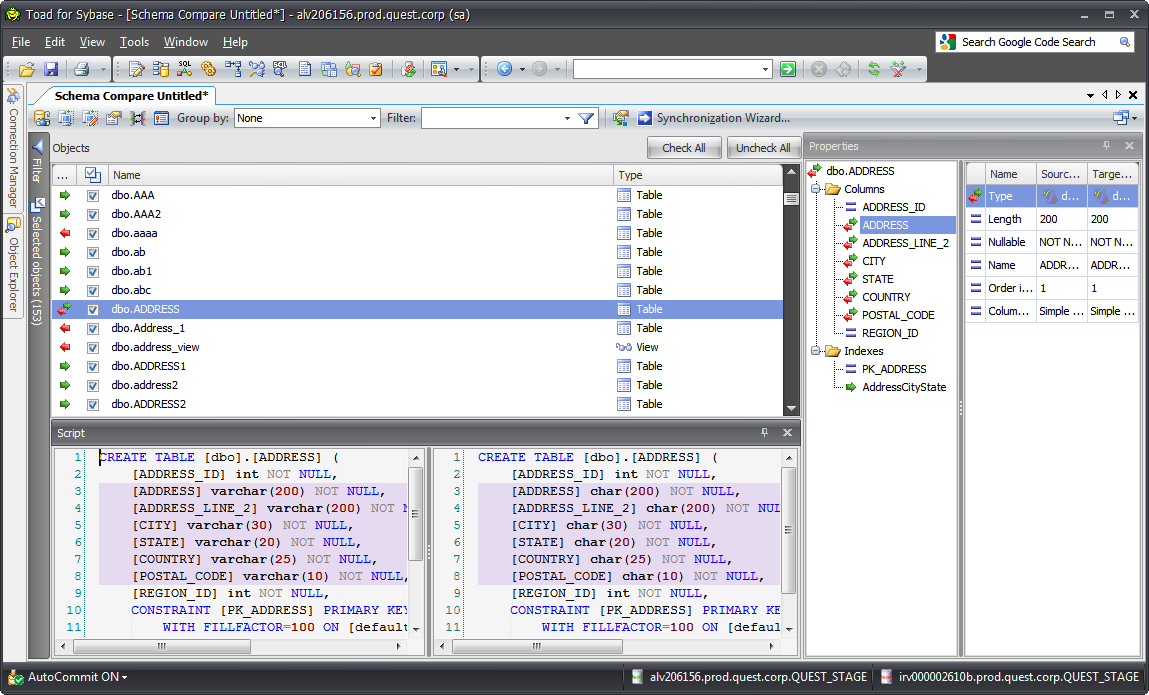Select ADDRESS_LINE_2 column in Properties tree
Image resolution: width=1149 pixels, height=695 pixels.
point(905,243)
